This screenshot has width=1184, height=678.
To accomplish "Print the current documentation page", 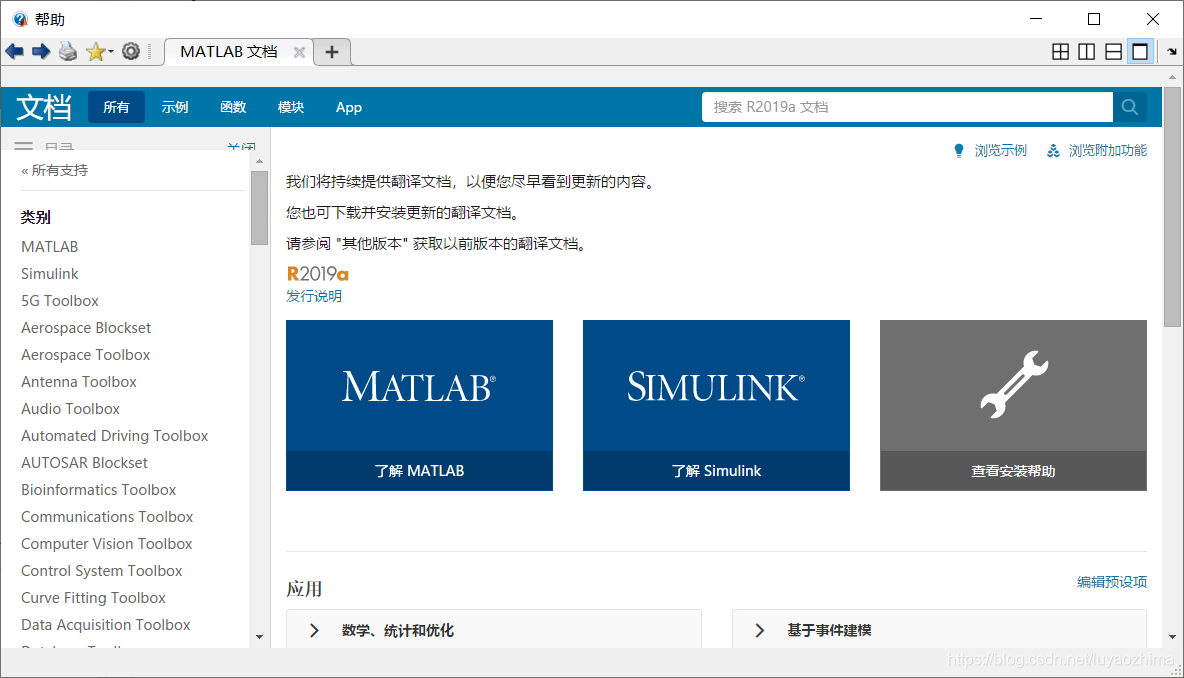I will point(67,51).
